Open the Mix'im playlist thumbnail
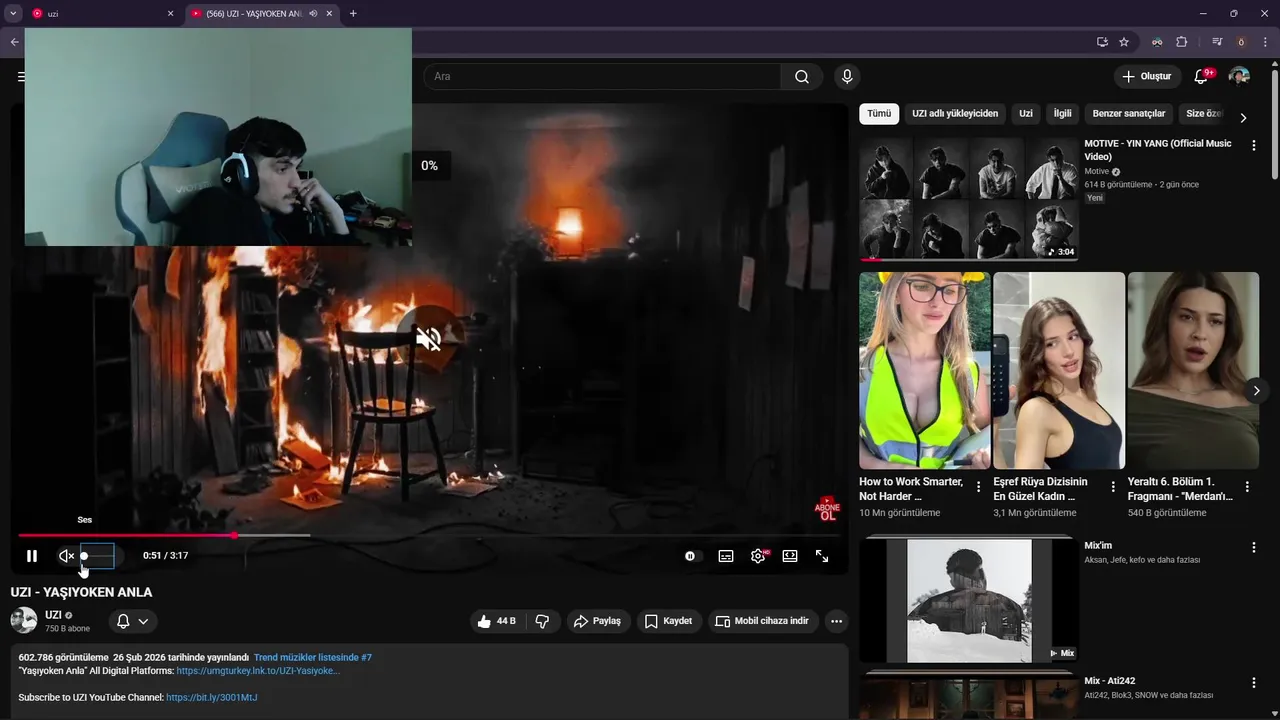This screenshot has height=720, width=1280. [968, 600]
